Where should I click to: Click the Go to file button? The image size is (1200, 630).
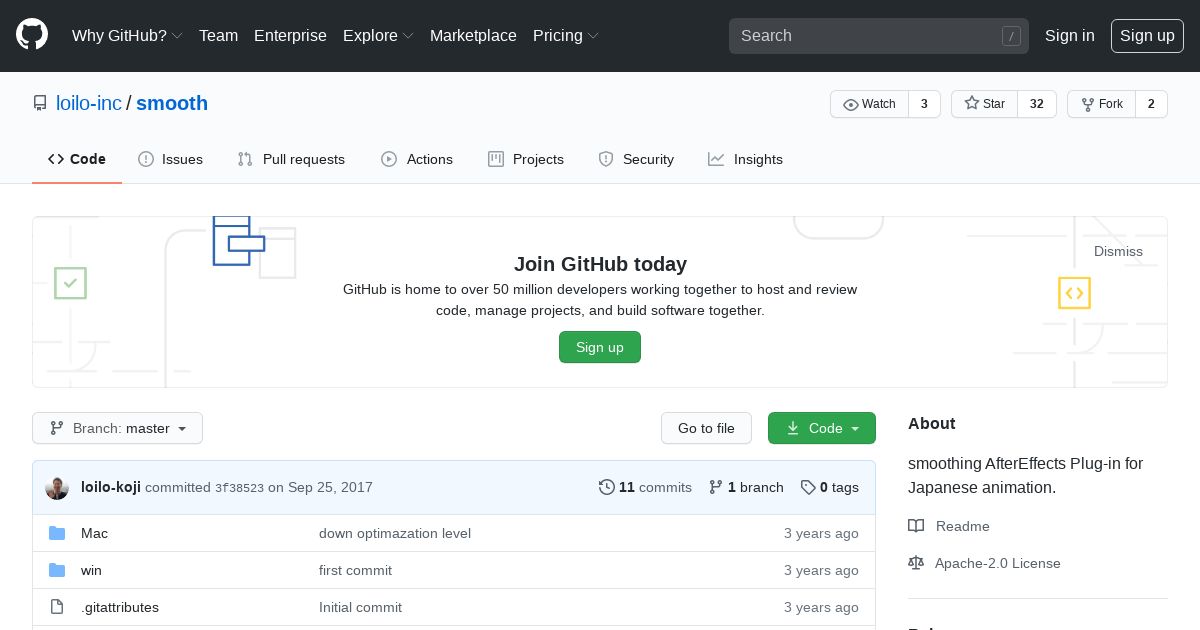point(706,428)
